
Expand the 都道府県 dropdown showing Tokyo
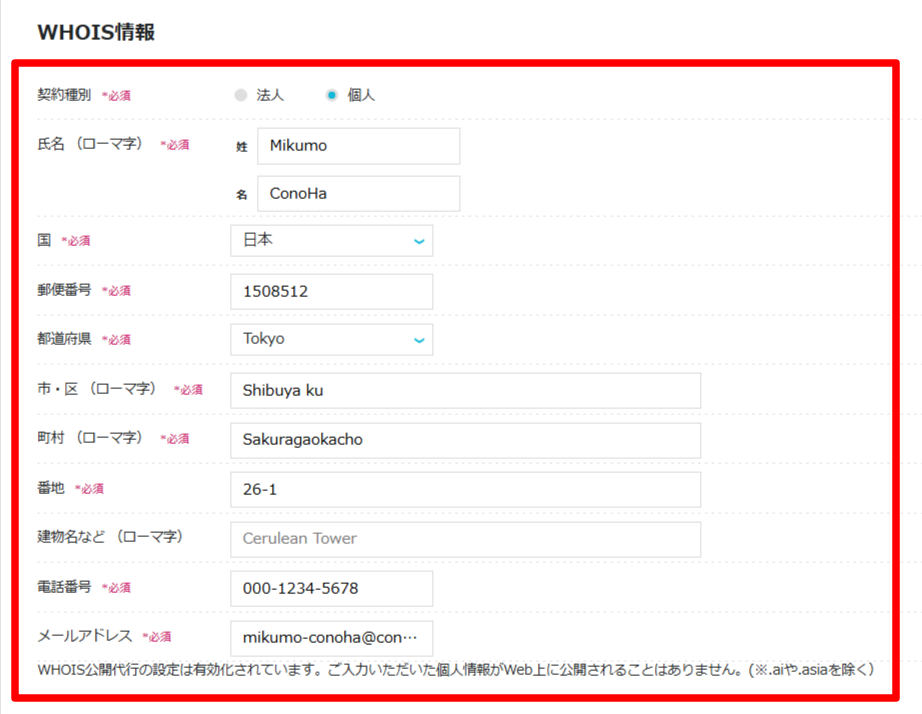pyautogui.click(x=331, y=339)
